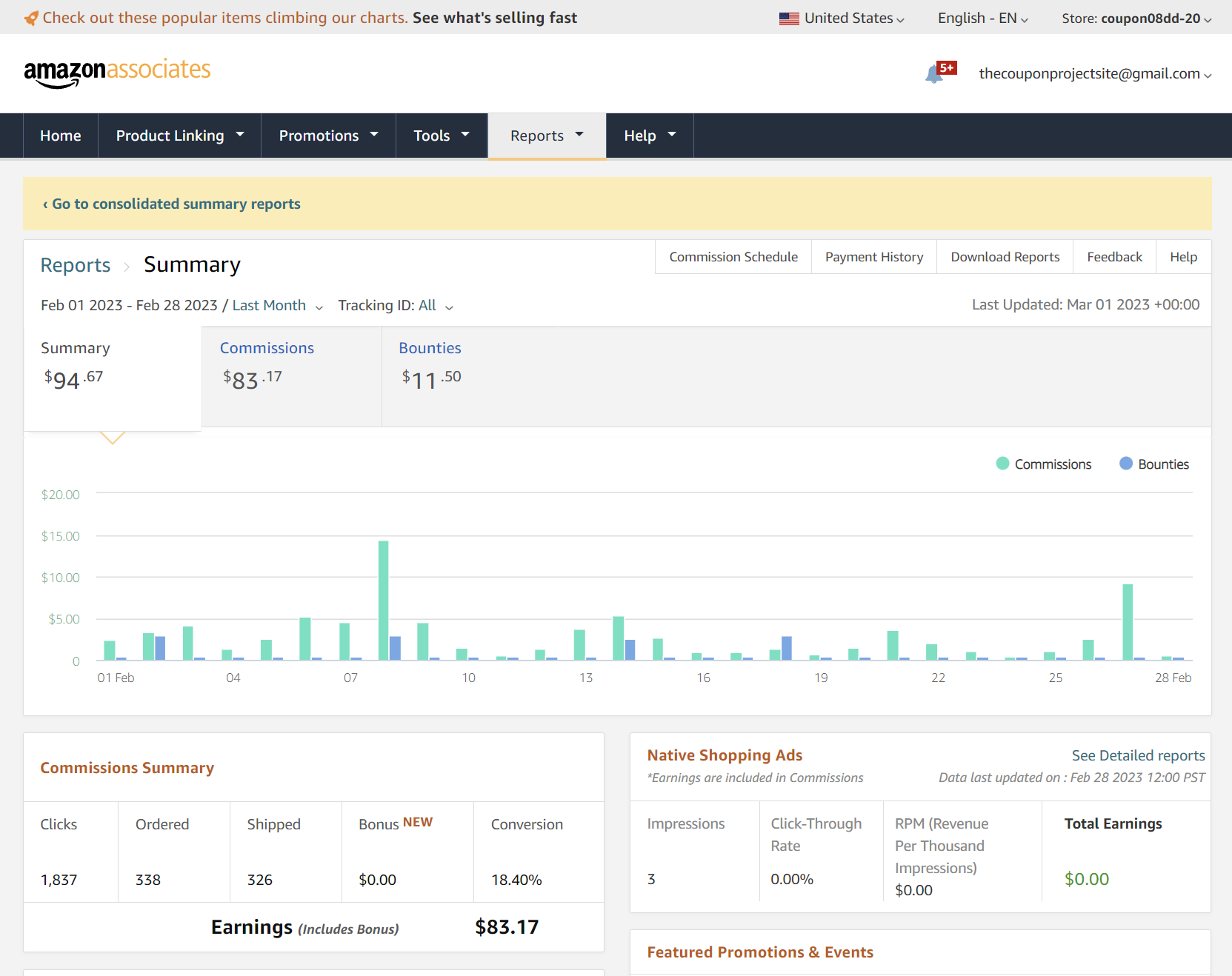The image size is (1232, 976).
Task: Open Payment History
Action: pos(874,257)
